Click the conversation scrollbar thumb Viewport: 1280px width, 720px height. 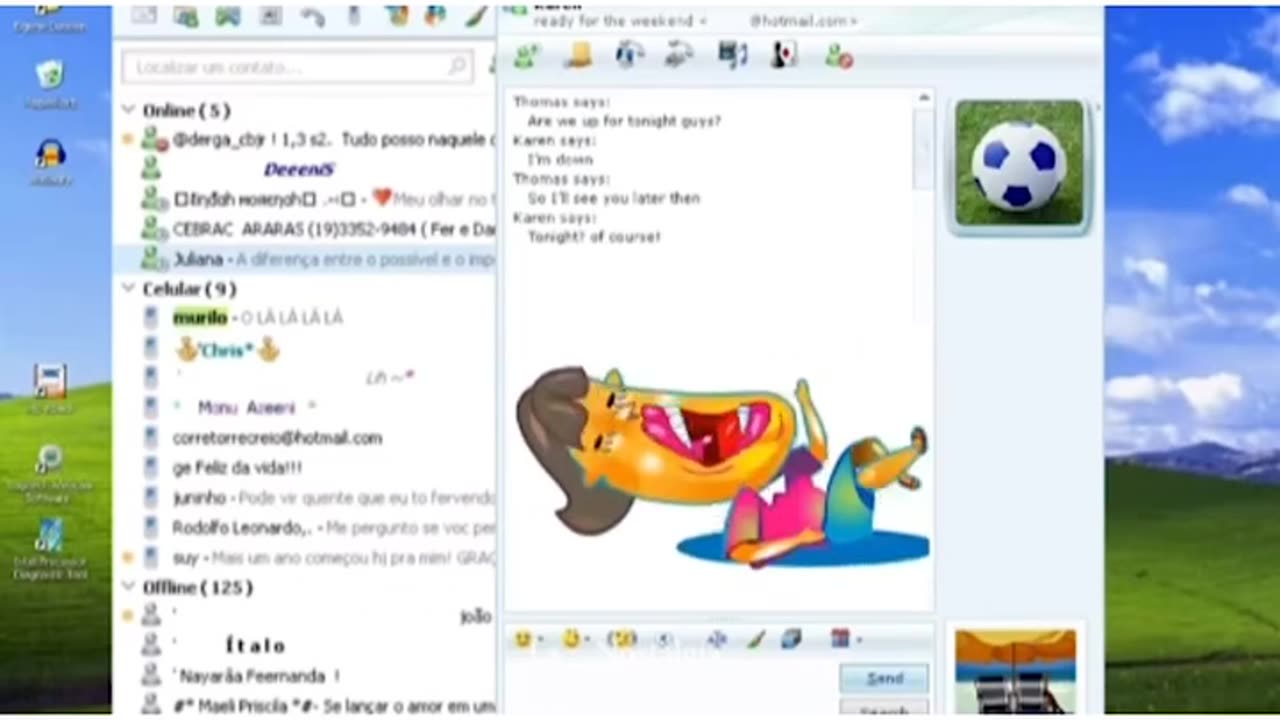(x=923, y=148)
